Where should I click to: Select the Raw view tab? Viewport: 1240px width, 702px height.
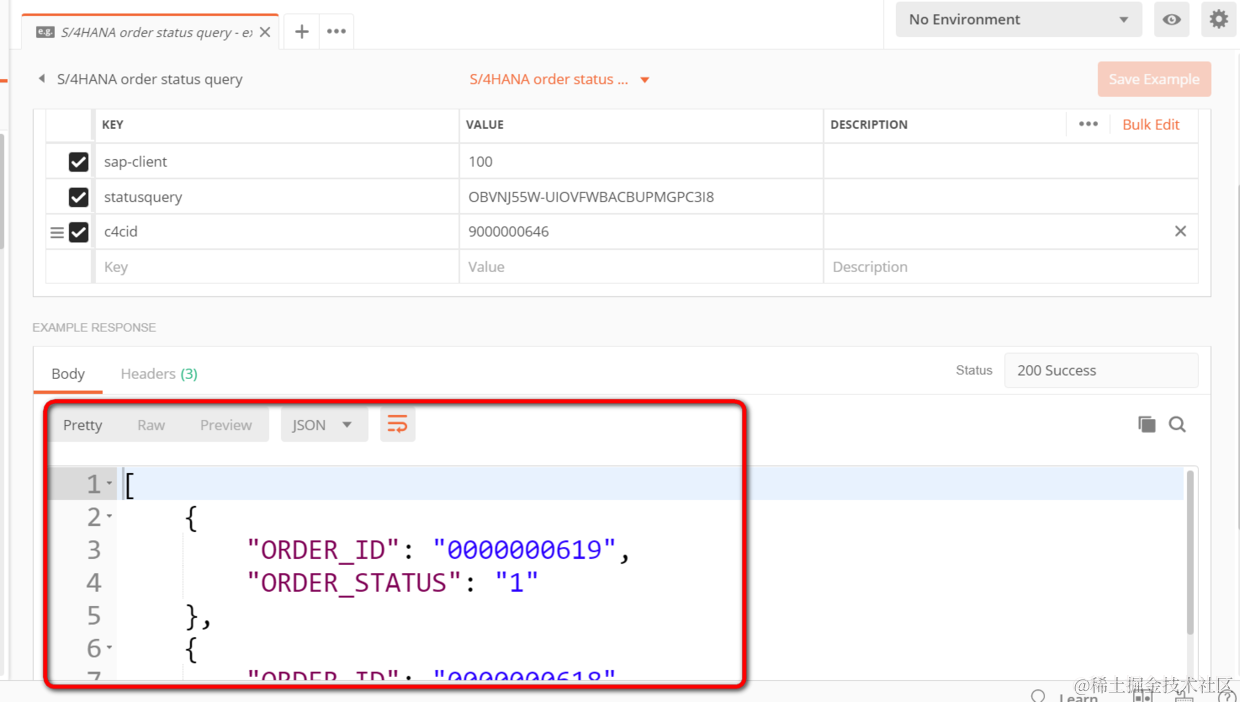tap(151, 425)
